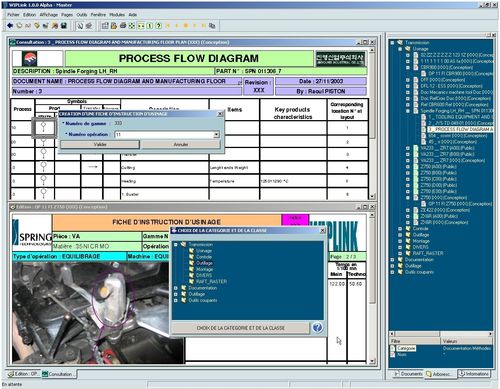500x389 pixels.
Task: Expand the Controle node in right tree
Action: [400, 229]
